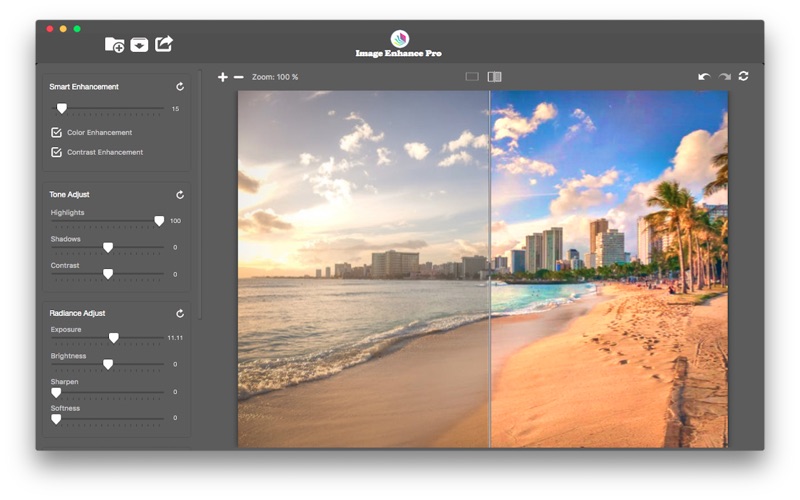
Task: Reset the Smart Enhancement section
Action: coord(180,87)
